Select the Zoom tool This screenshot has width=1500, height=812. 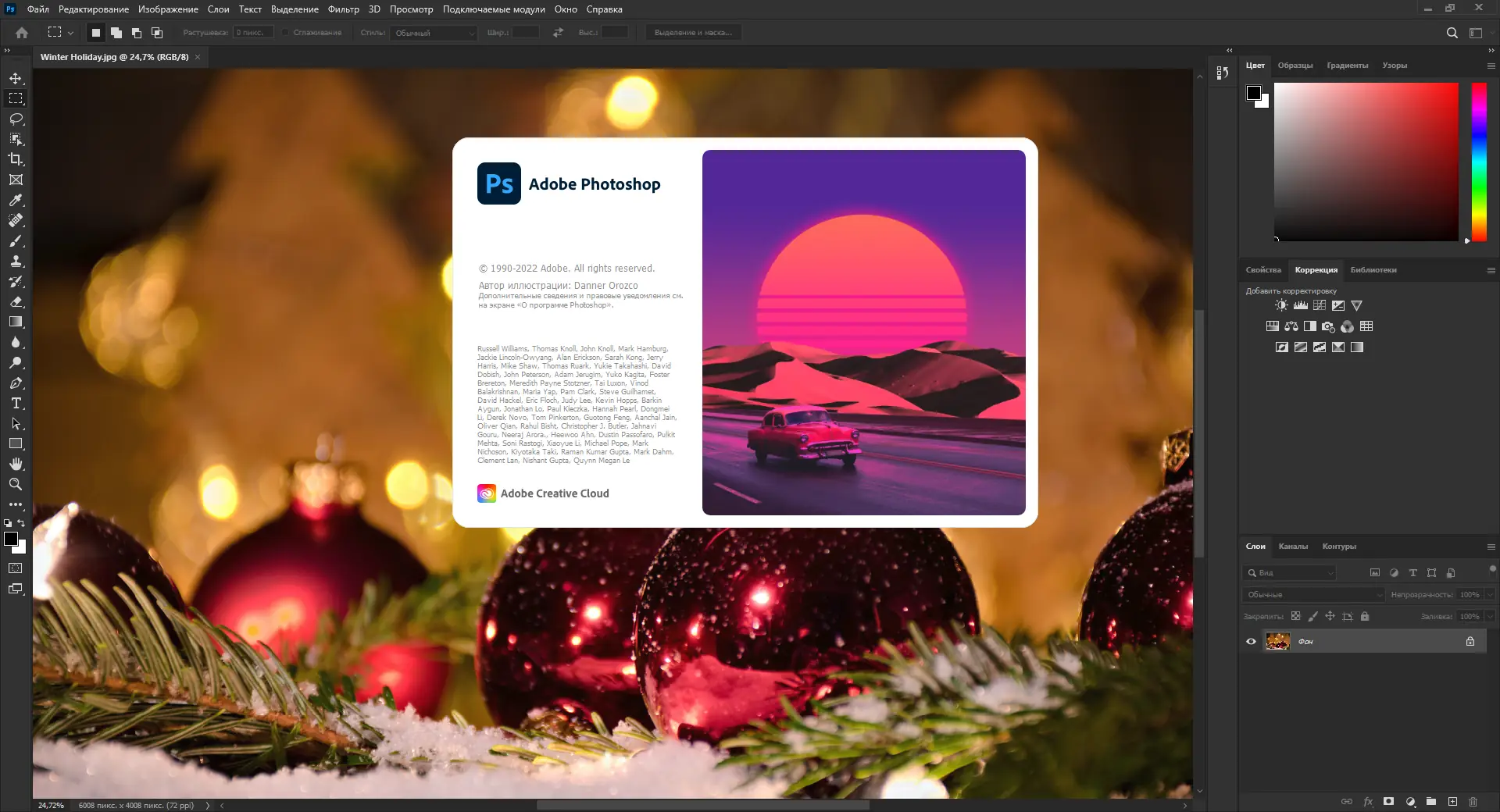(16, 484)
